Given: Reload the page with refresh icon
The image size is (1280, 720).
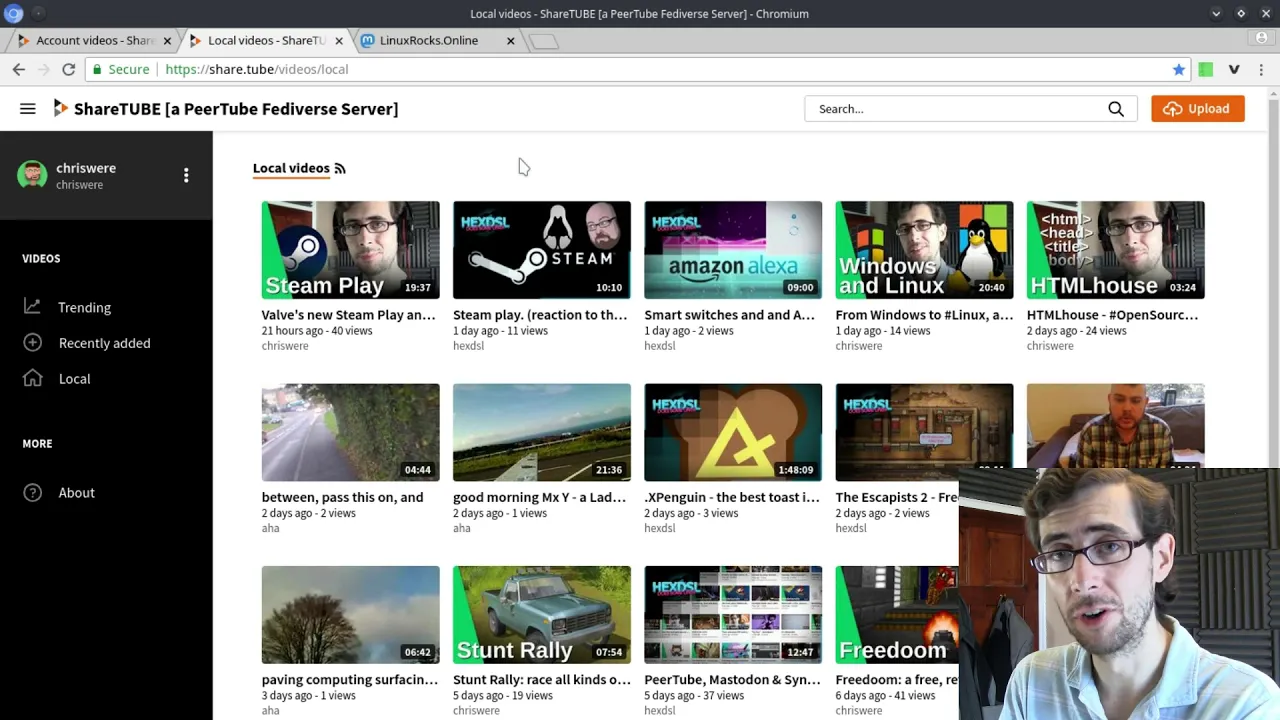Looking at the screenshot, I should (x=68, y=69).
